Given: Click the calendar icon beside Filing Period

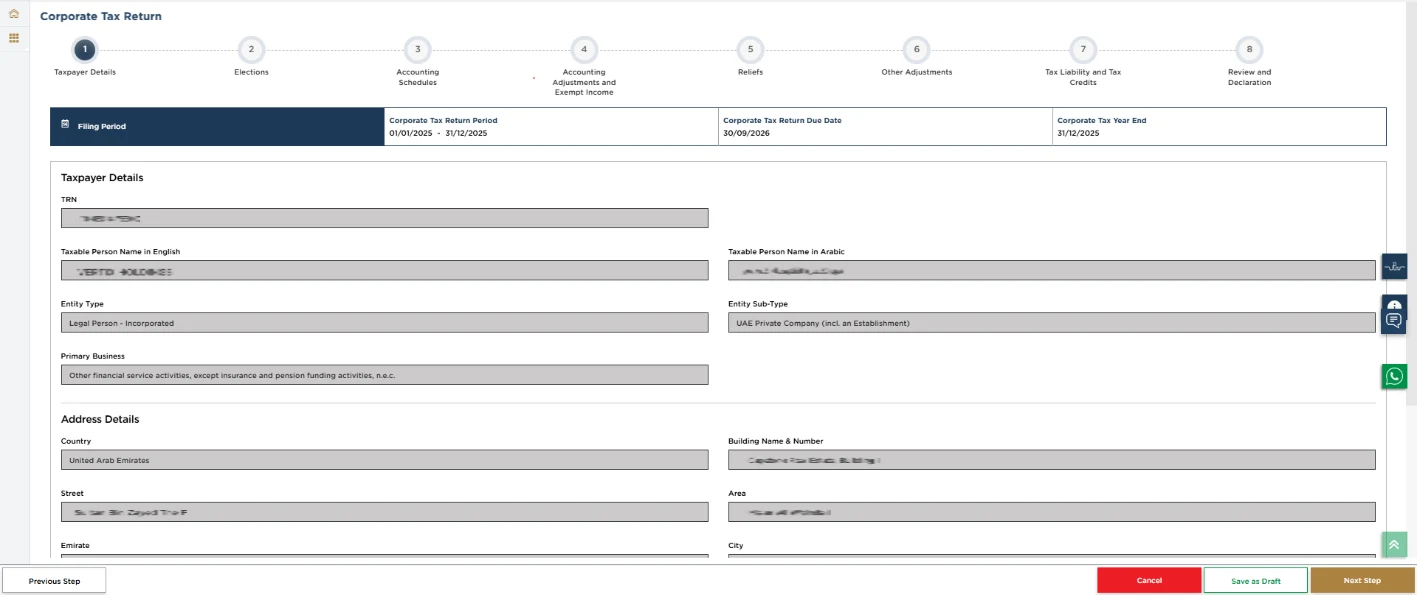Looking at the screenshot, I should tap(65, 125).
